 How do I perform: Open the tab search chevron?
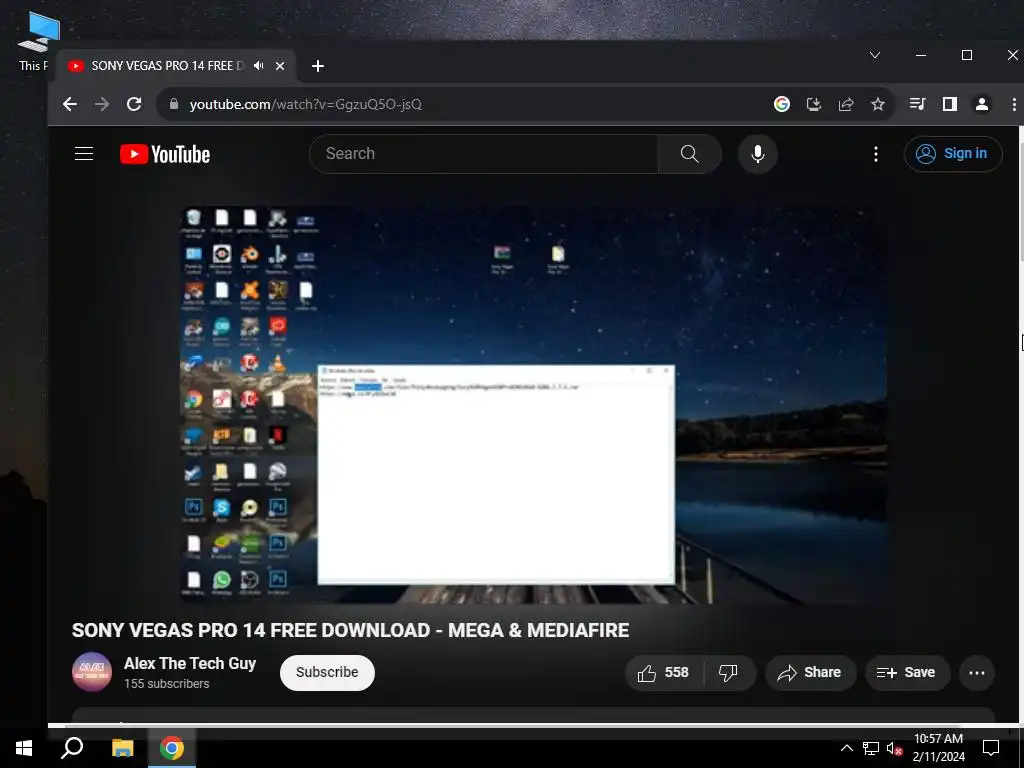(875, 56)
